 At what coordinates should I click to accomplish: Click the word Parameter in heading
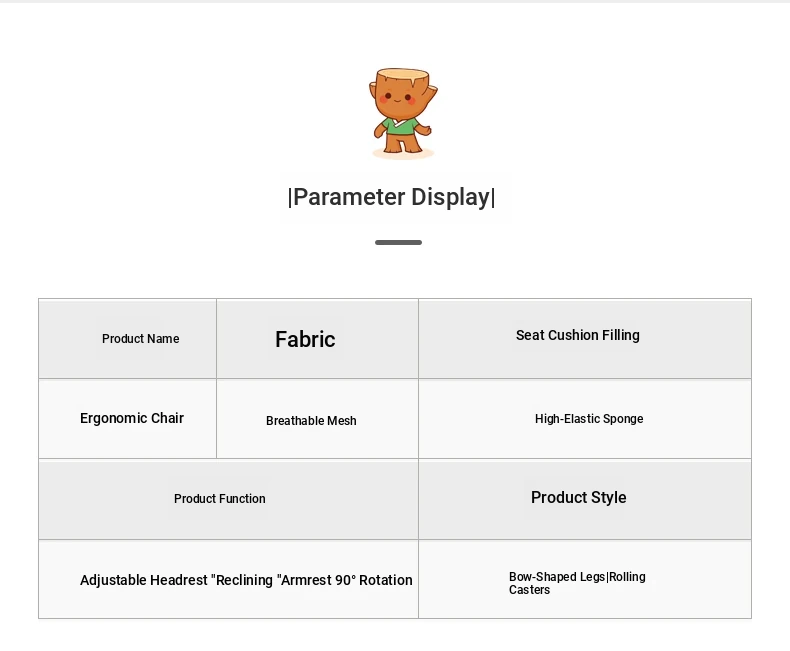[349, 197]
